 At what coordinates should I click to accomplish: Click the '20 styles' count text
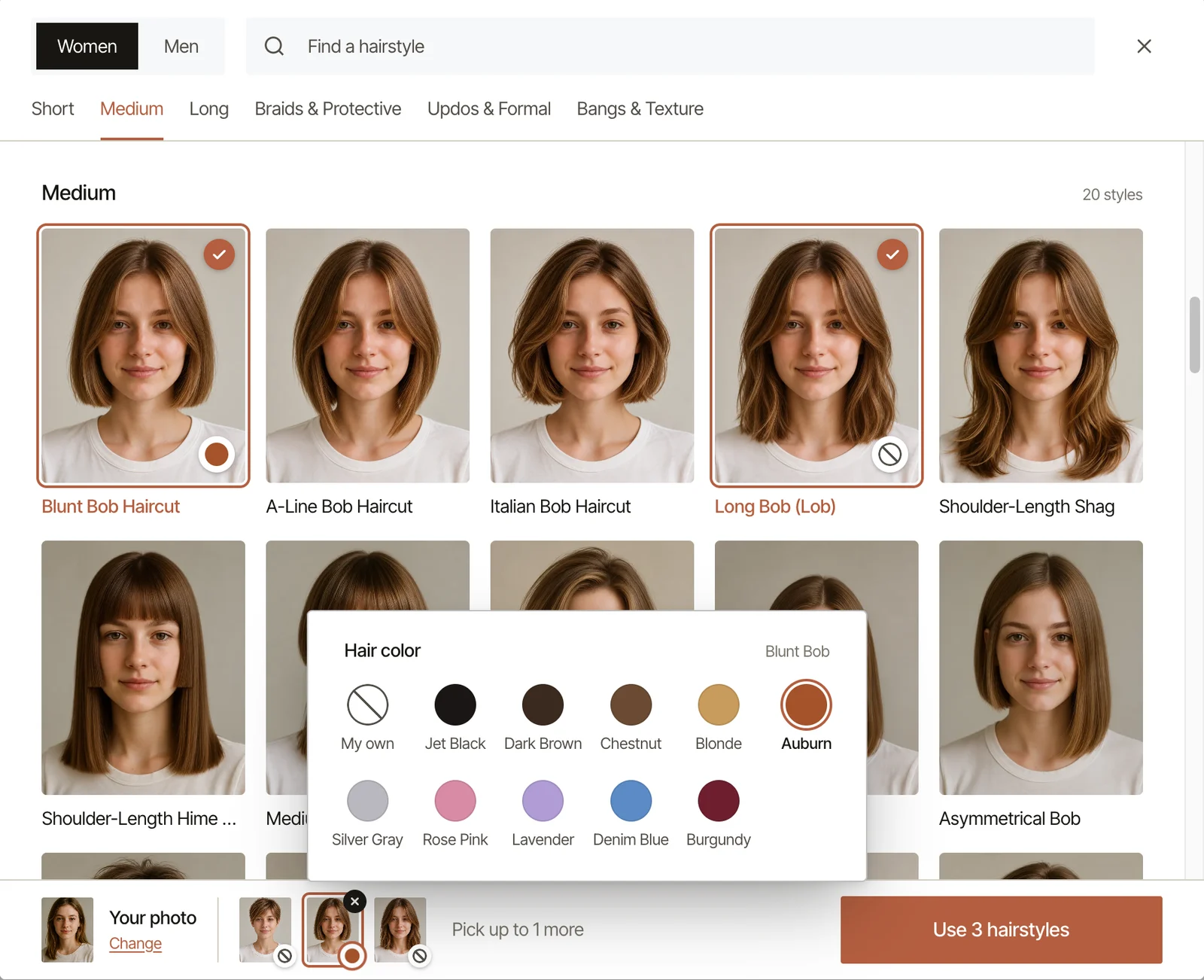coord(1112,195)
